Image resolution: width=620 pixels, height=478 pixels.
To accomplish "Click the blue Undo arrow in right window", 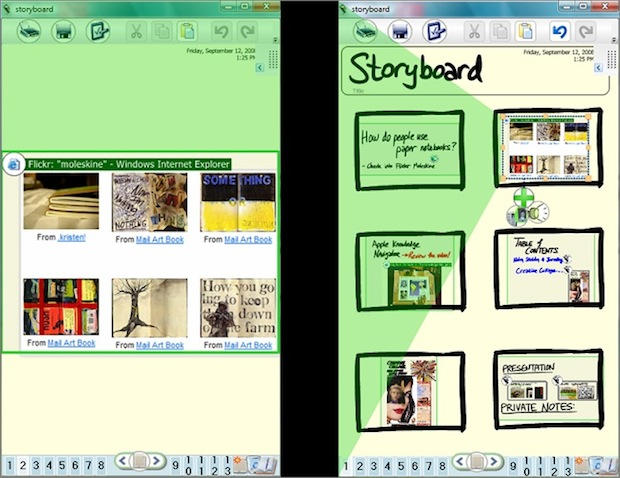I will [560, 31].
